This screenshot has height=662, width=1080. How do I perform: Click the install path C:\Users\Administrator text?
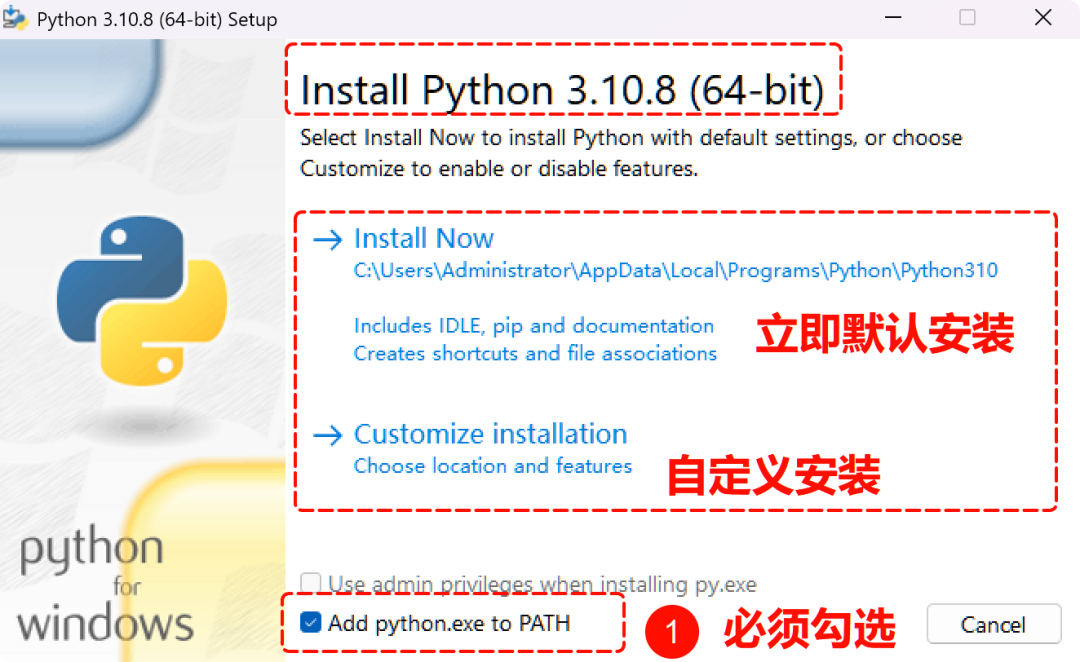676,271
